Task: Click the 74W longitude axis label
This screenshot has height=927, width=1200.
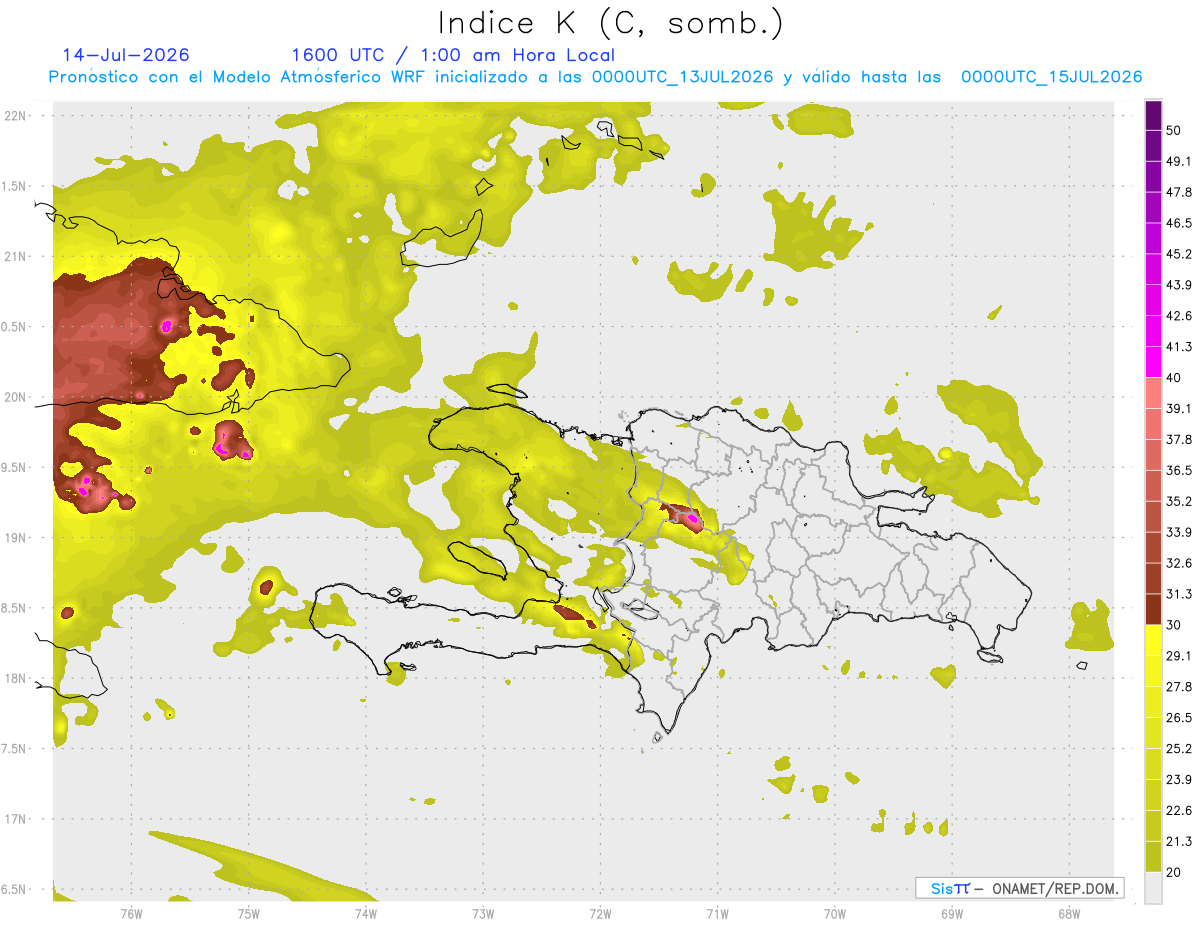Action: point(366,913)
